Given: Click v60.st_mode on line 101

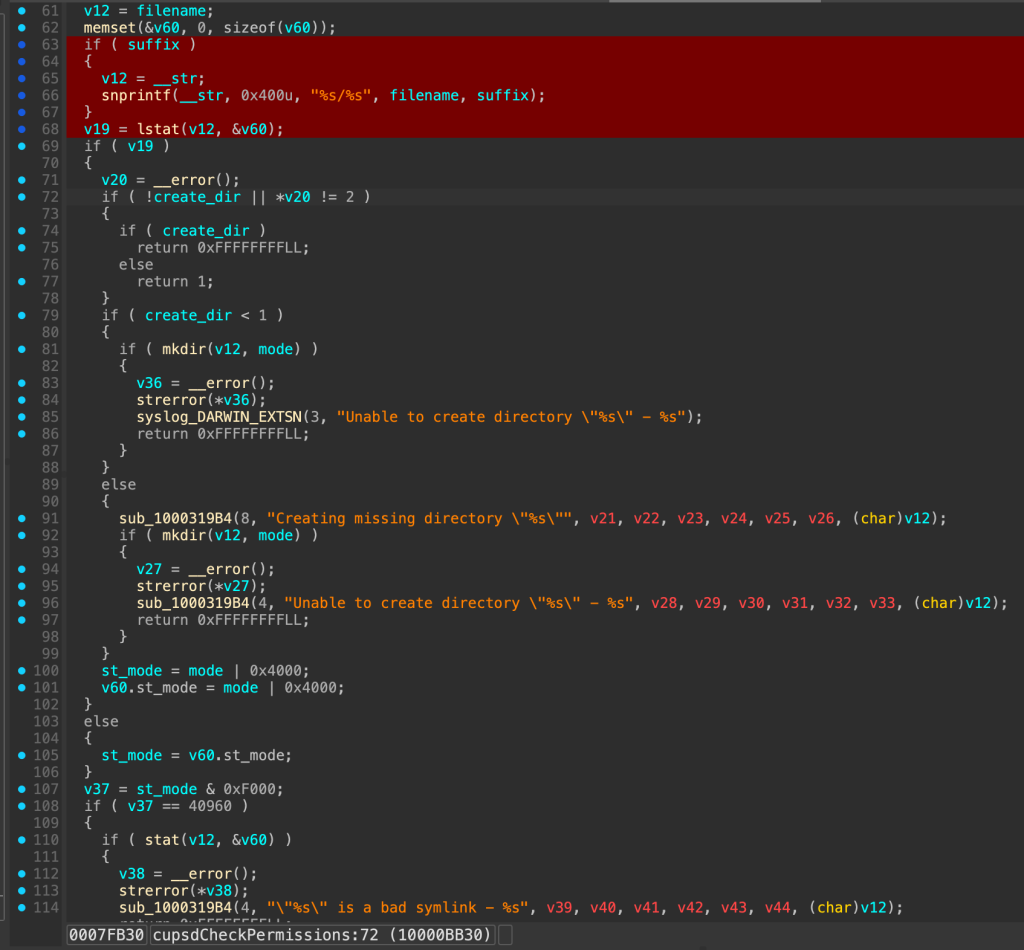Looking at the screenshot, I should 149,688.
